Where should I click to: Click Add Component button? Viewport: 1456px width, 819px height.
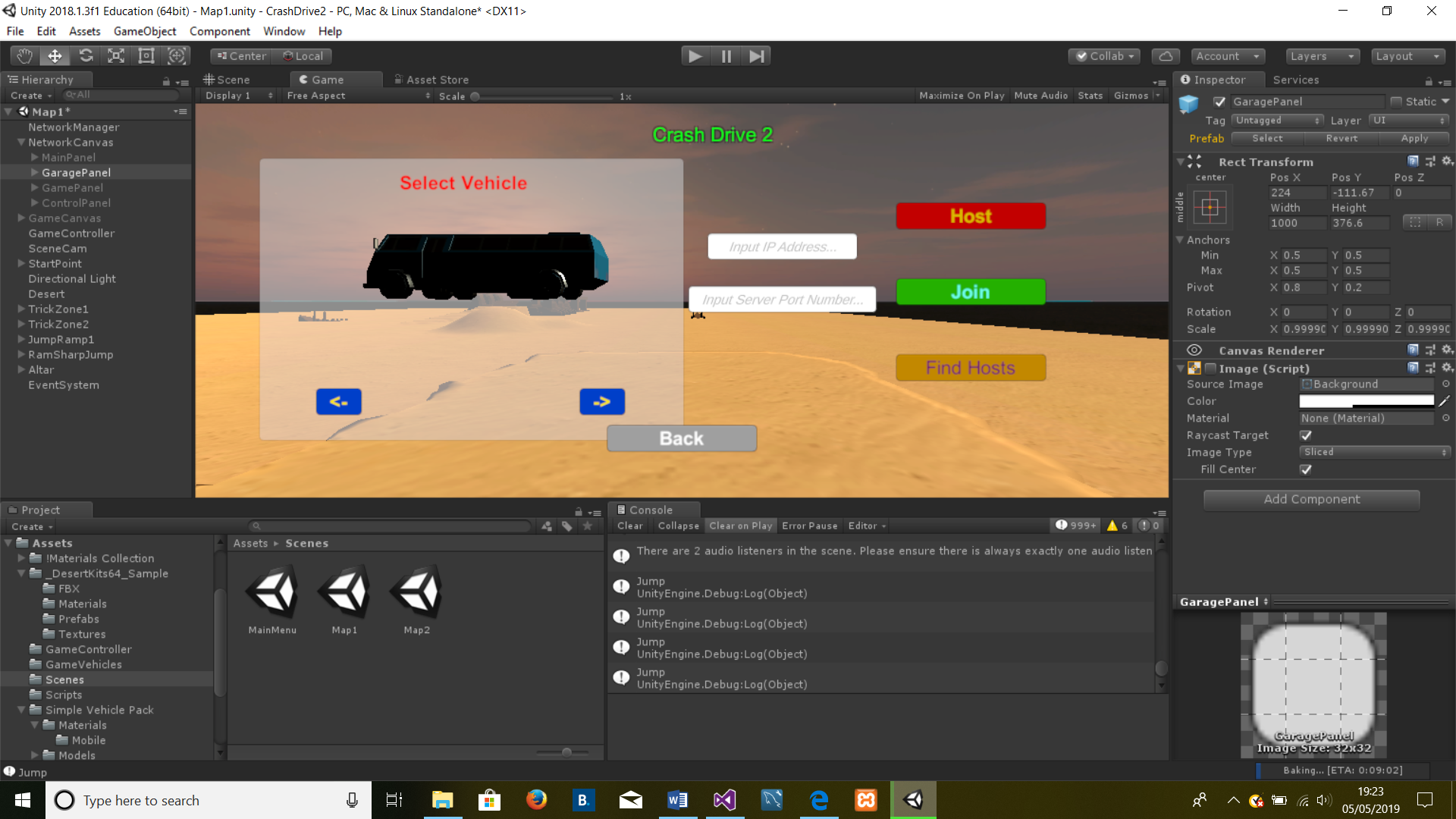coord(1311,499)
